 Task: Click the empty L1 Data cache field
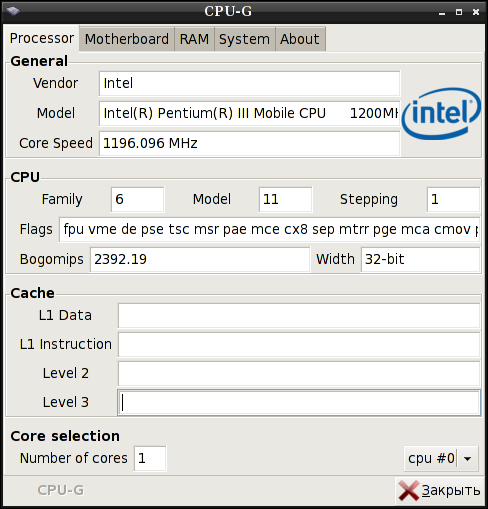pyautogui.click(x=299, y=315)
